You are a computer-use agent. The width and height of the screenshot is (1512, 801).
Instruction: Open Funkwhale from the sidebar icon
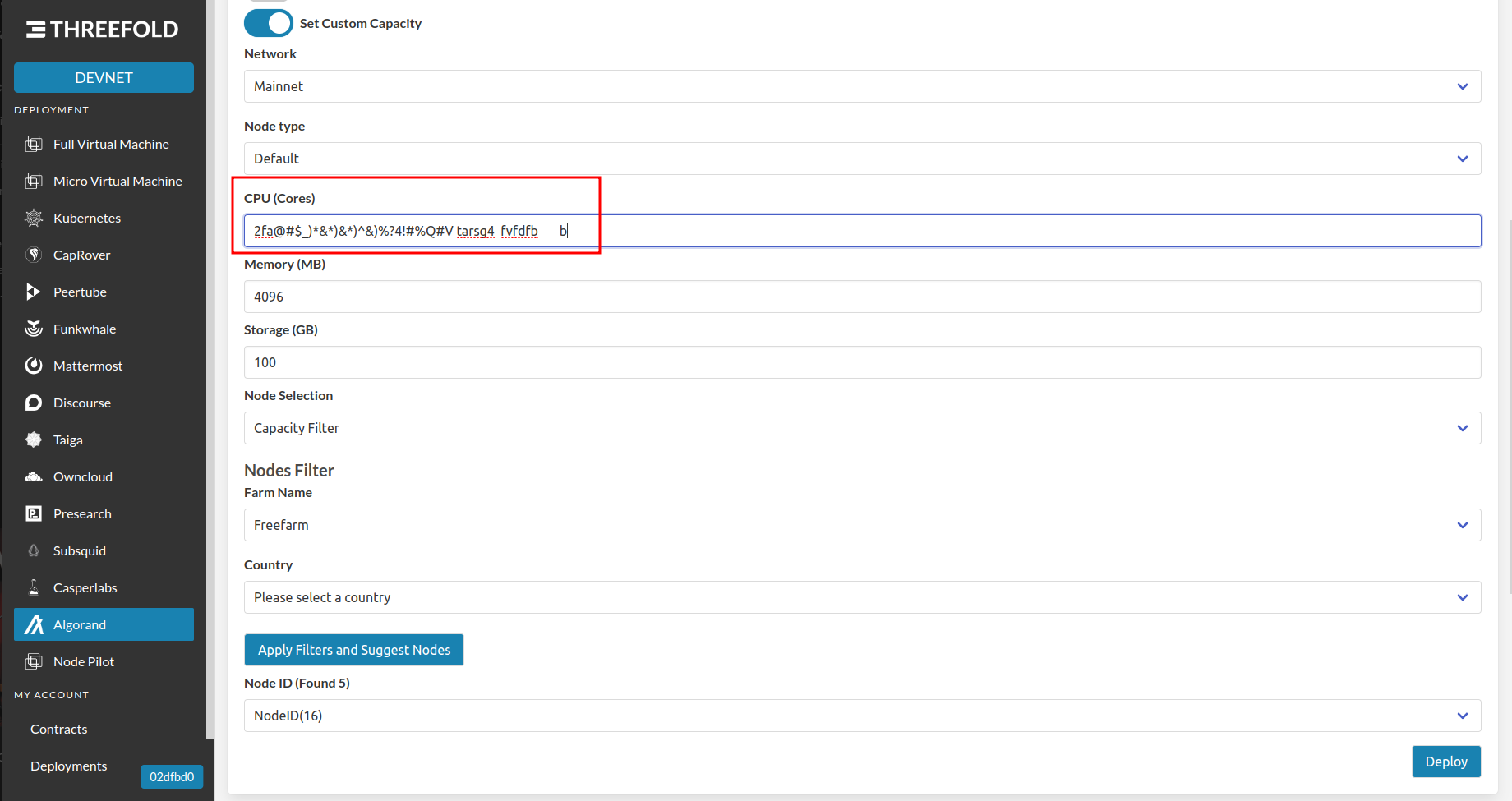pos(34,329)
